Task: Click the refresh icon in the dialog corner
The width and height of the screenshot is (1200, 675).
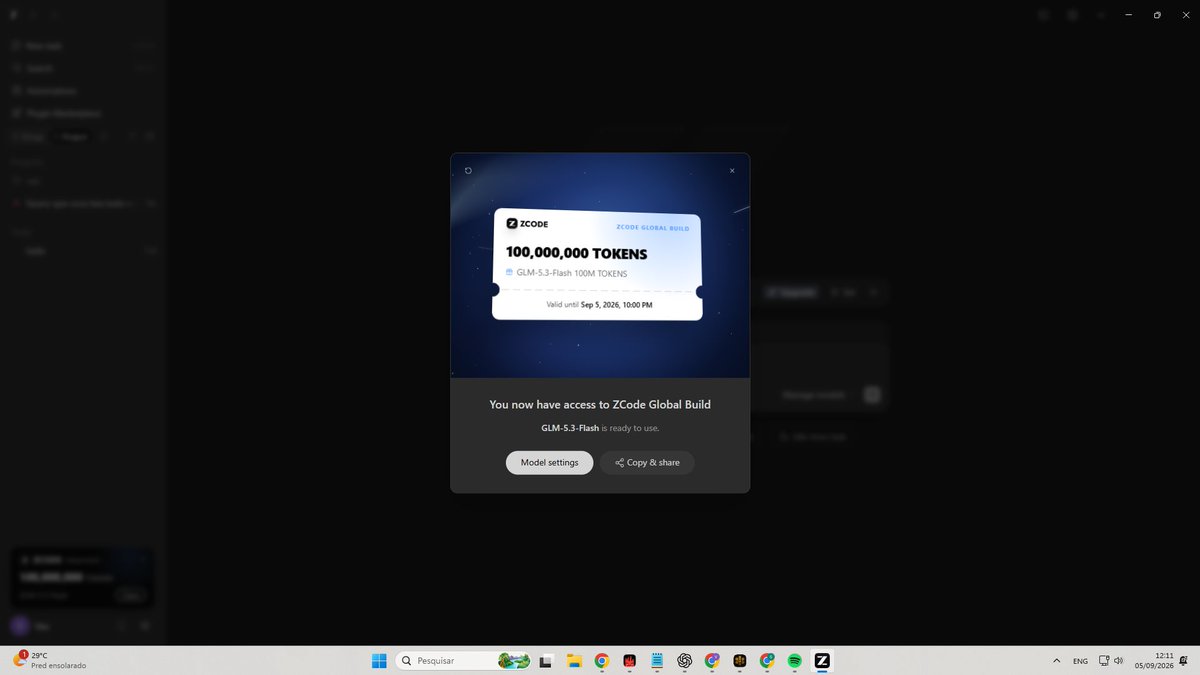Action: 468,171
